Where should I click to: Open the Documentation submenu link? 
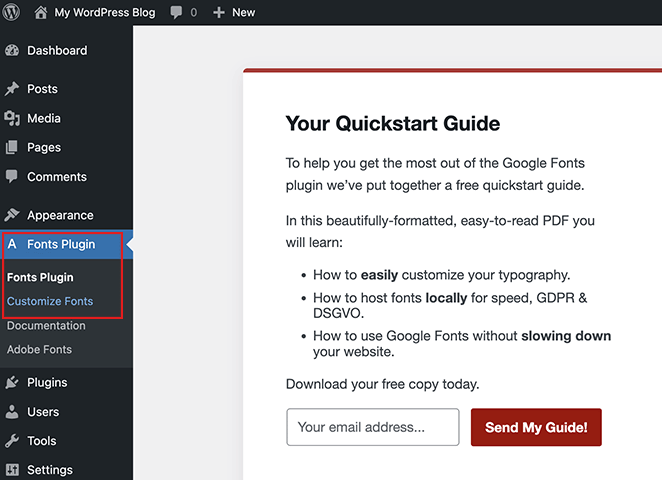tap(46, 325)
